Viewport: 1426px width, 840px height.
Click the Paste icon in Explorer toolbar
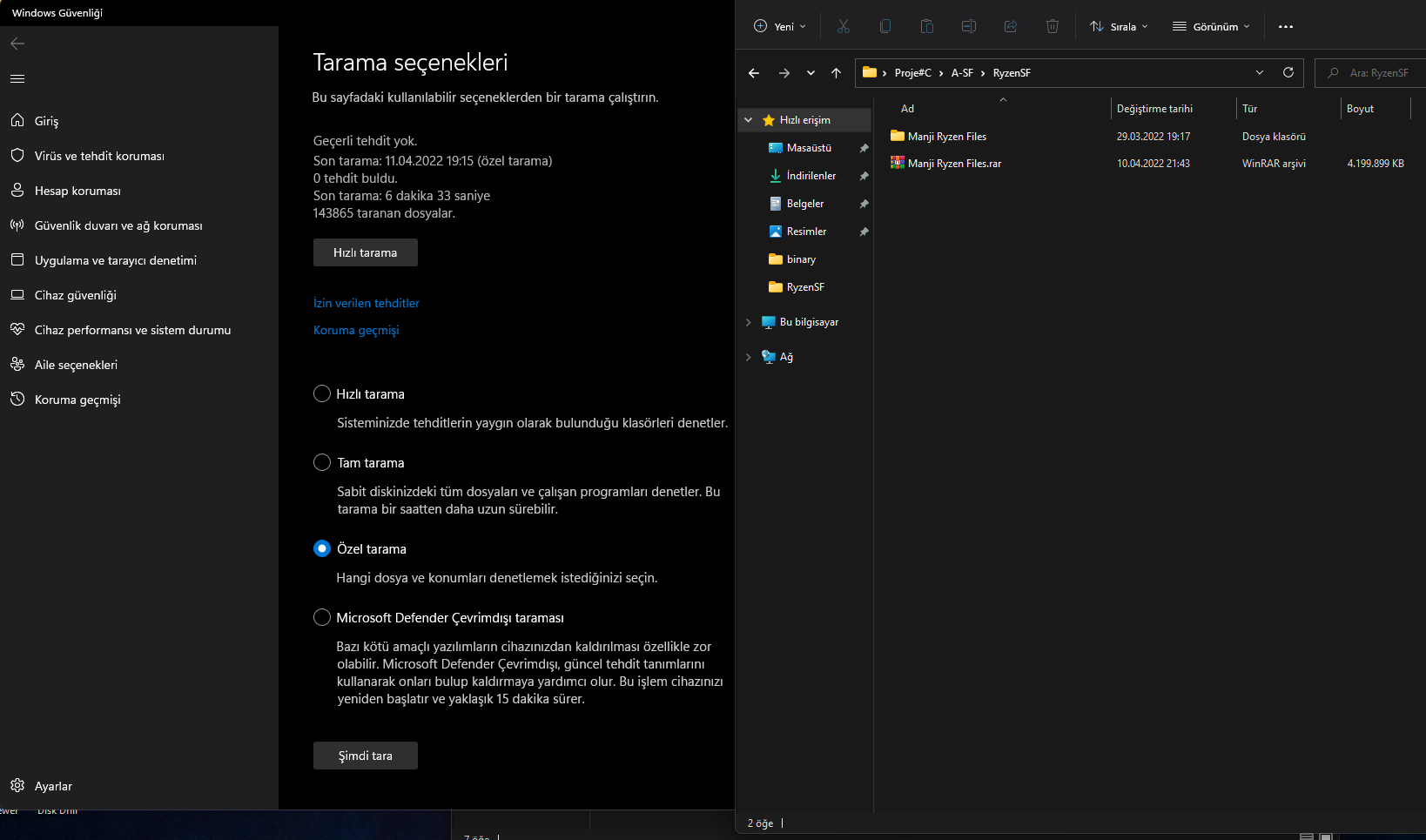[927, 26]
